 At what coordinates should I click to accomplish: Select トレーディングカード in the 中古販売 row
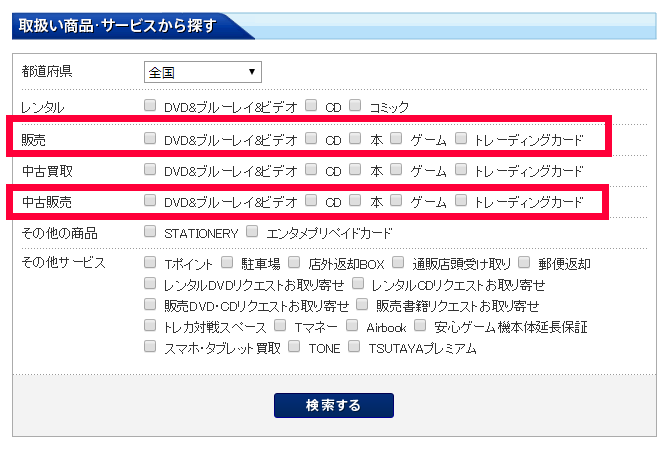click(x=461, y=201)
